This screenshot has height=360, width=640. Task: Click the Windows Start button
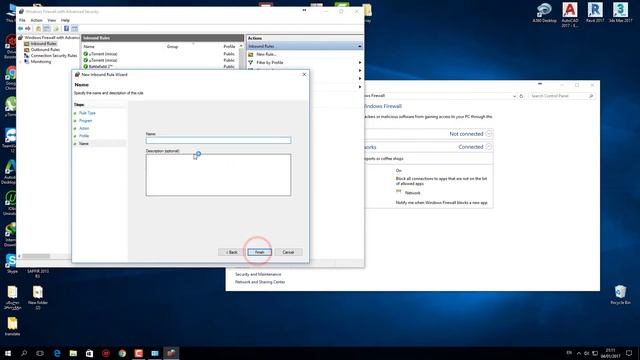tap(8, 353)
